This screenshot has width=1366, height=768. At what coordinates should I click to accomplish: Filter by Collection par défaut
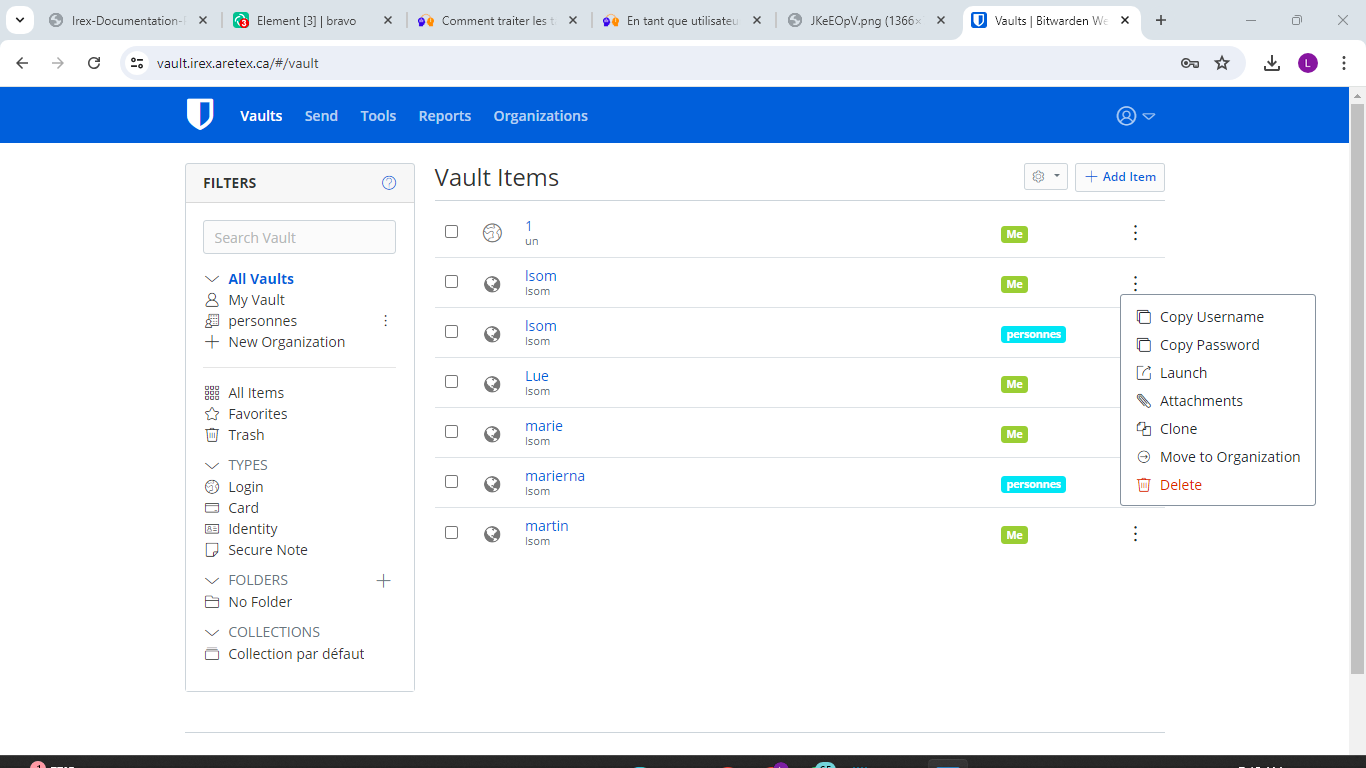[296, 654]
